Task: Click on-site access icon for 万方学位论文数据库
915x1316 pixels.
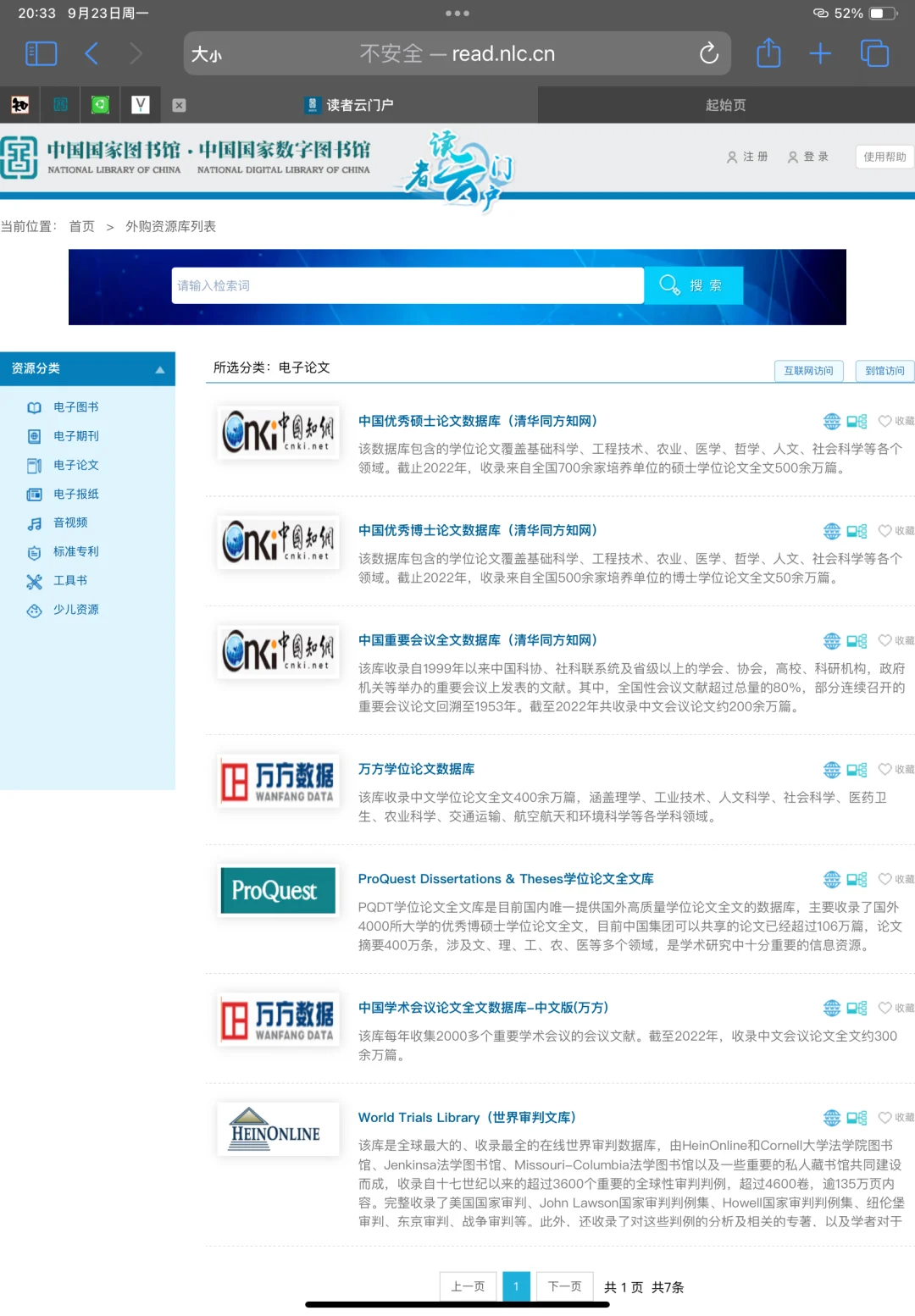Action: 857,770
